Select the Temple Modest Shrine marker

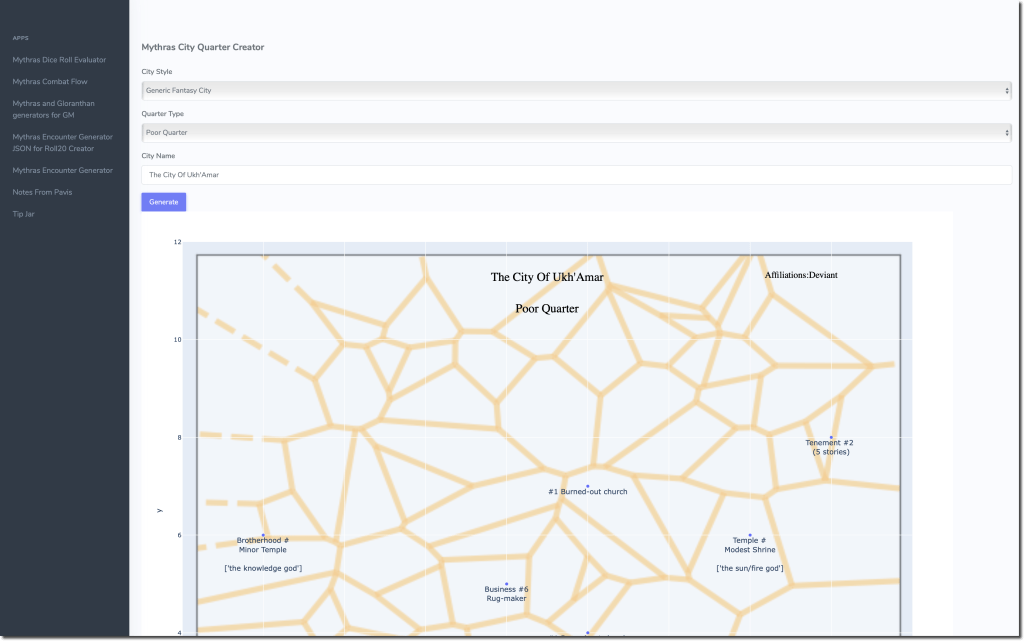pyautogui.click(x=750, y=535)
